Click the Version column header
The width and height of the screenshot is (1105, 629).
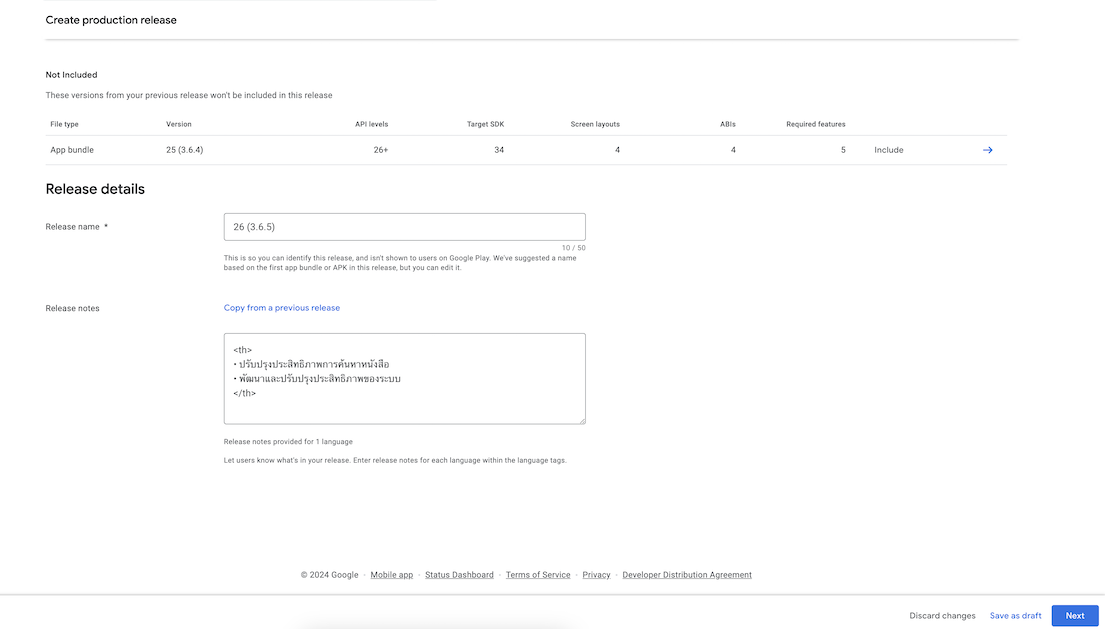[x=179, y=124]
